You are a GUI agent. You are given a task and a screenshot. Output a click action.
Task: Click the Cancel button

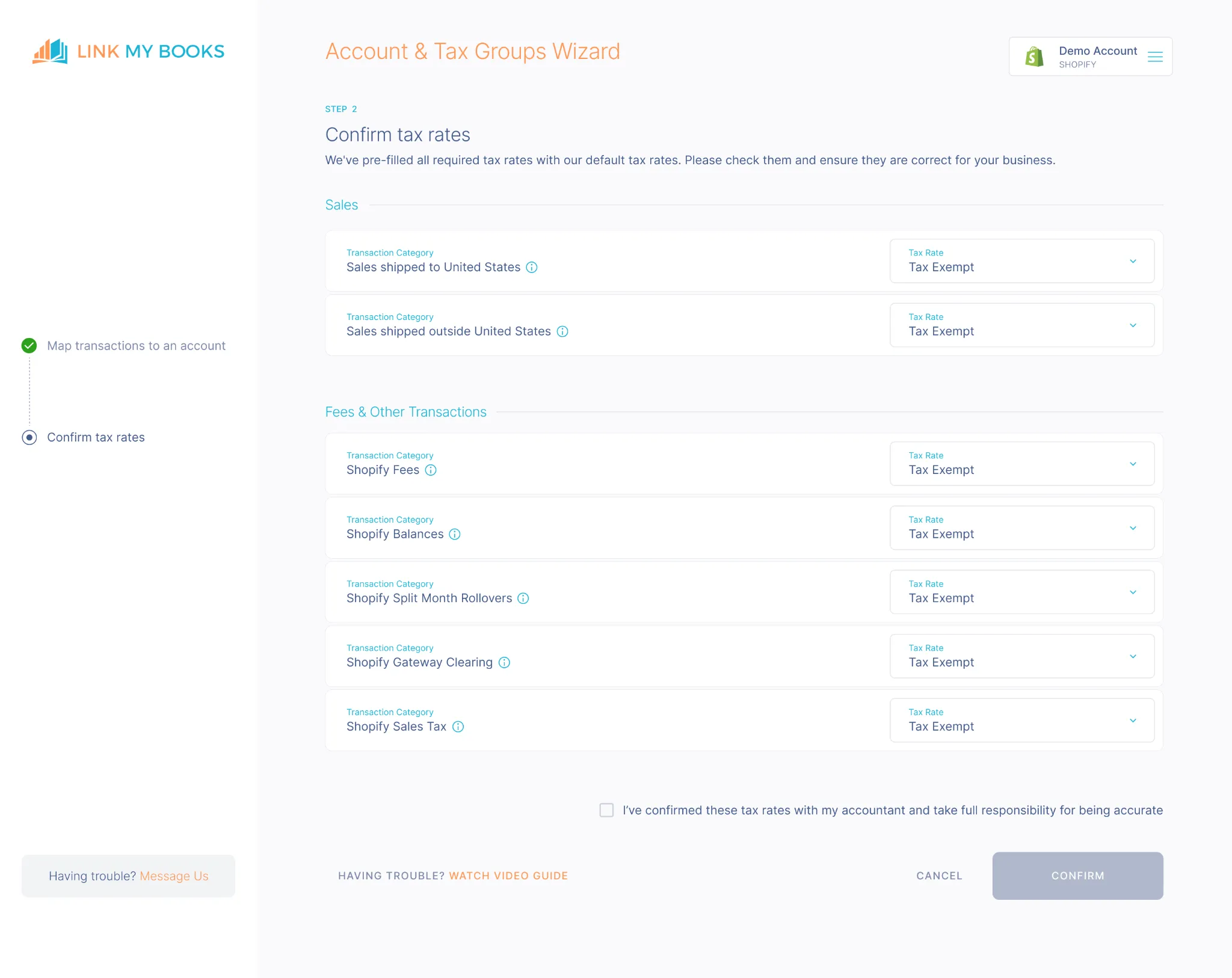coord(939,876)
